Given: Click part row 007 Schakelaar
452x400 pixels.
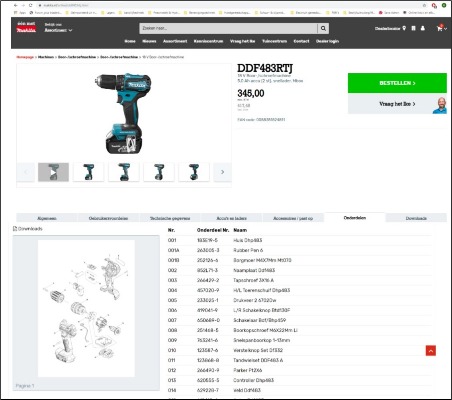Looking at the screenshot, I should (x=300, y=320).
